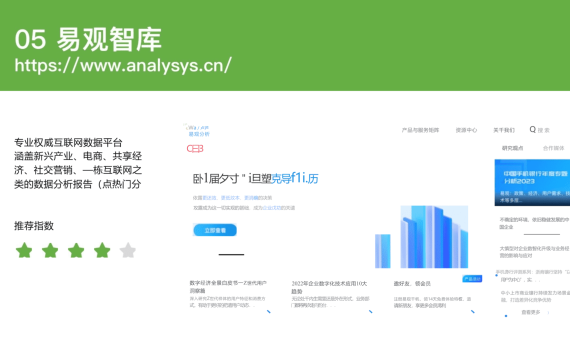Open the 中国手机银行 2023 banner

[532, 183]
